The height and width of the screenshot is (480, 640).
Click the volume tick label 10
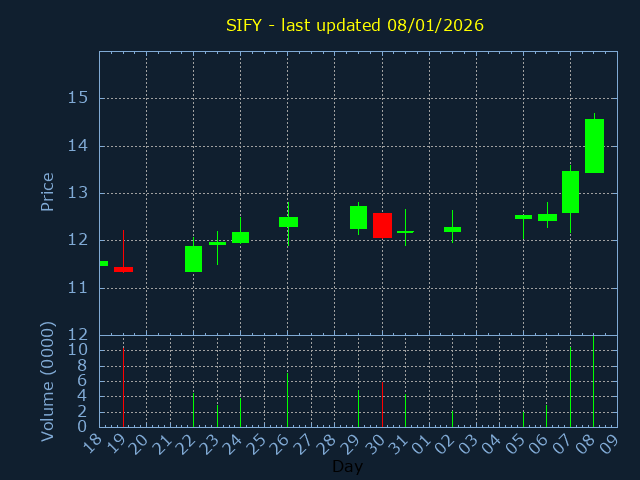(x=78, y=350)
